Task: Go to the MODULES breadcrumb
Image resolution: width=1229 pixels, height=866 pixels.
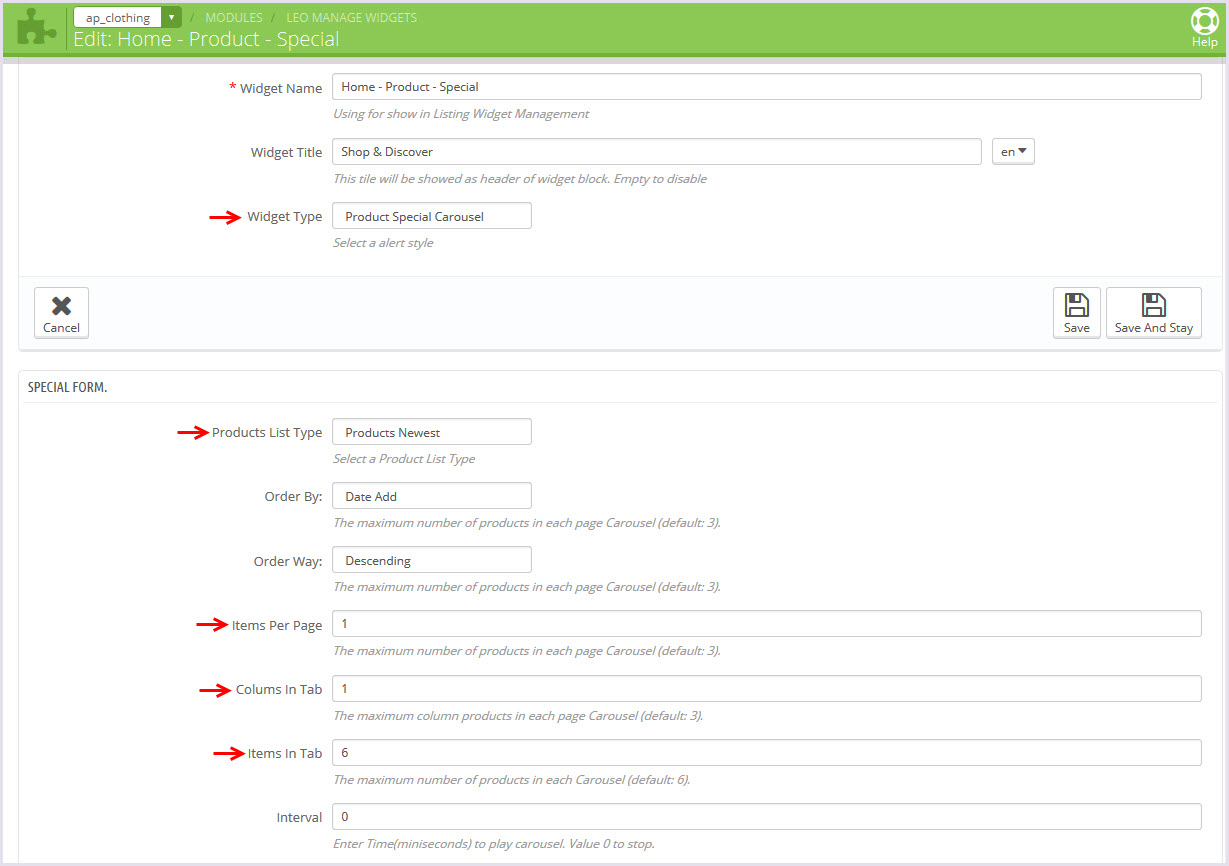Action: click(x=233, y=17)
